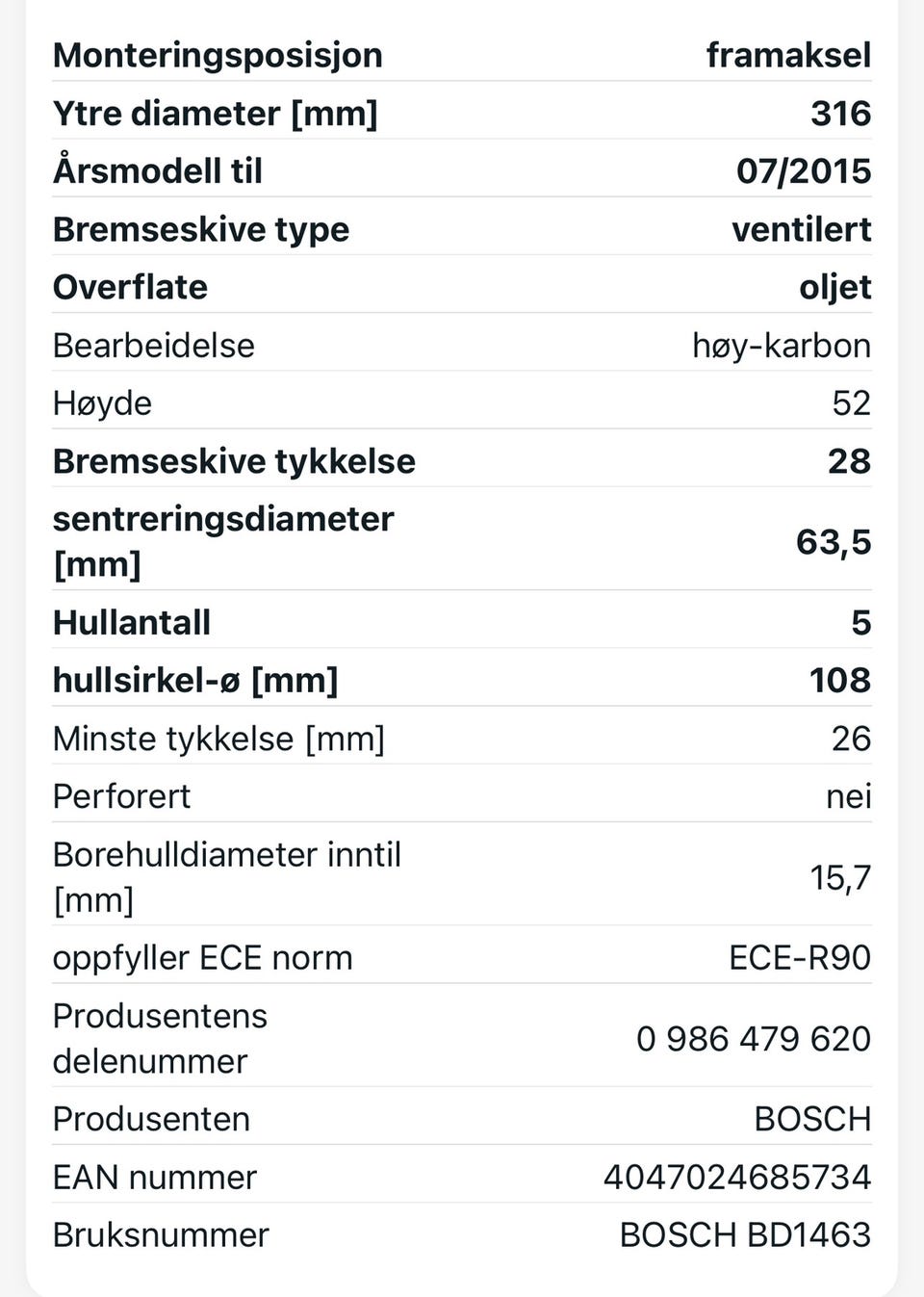
Task: Tap the ventilert value
Action: tap(801, 229)
